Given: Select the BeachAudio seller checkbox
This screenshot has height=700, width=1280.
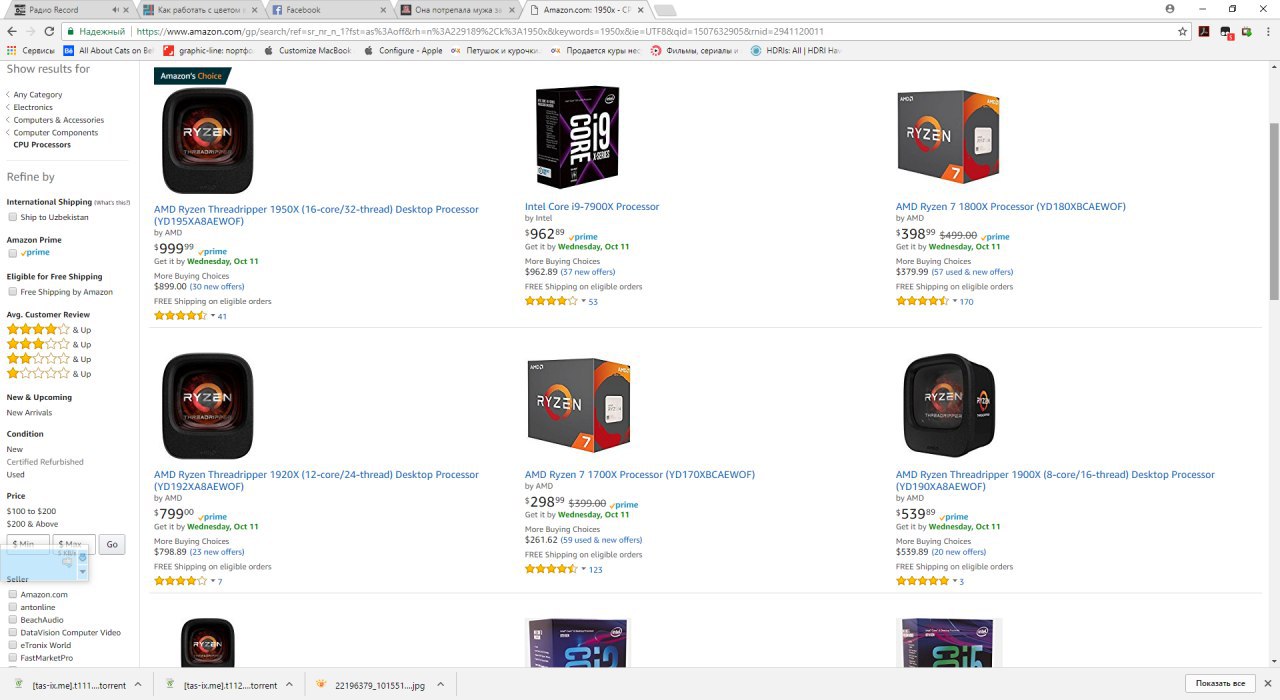Looking at the screenshot, I should pos(13,620).
